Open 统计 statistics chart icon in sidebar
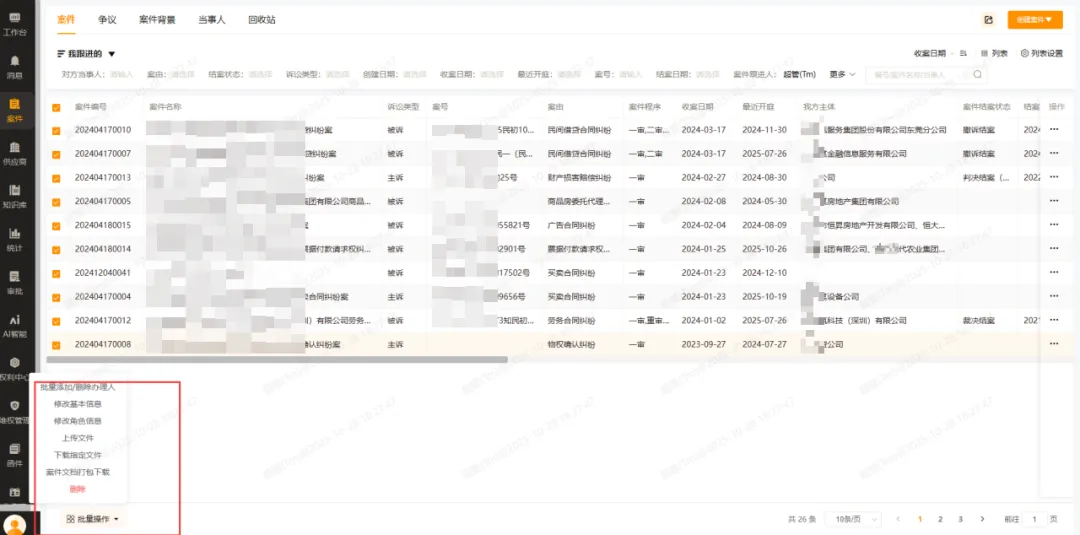Viewport: 1080px width, 535px height. [15, 237]
